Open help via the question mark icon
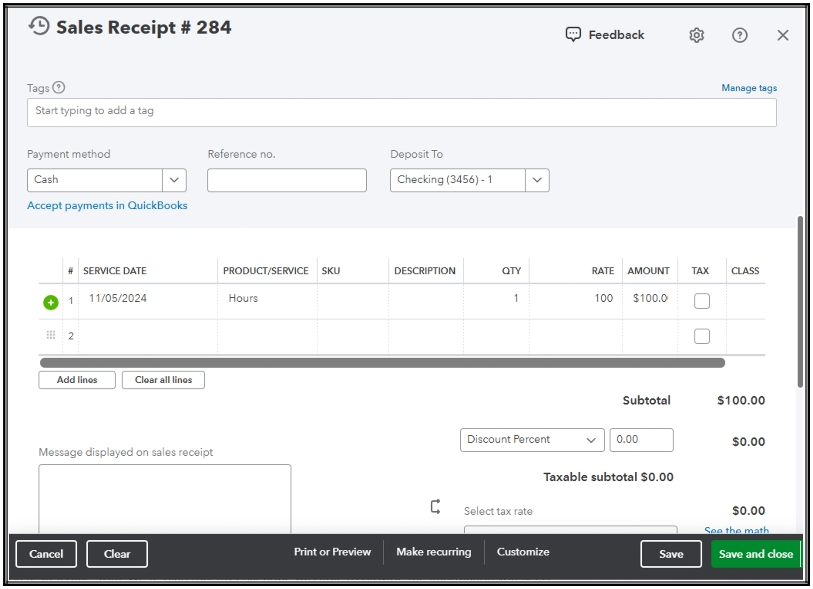813x589 pixels. 738,34
